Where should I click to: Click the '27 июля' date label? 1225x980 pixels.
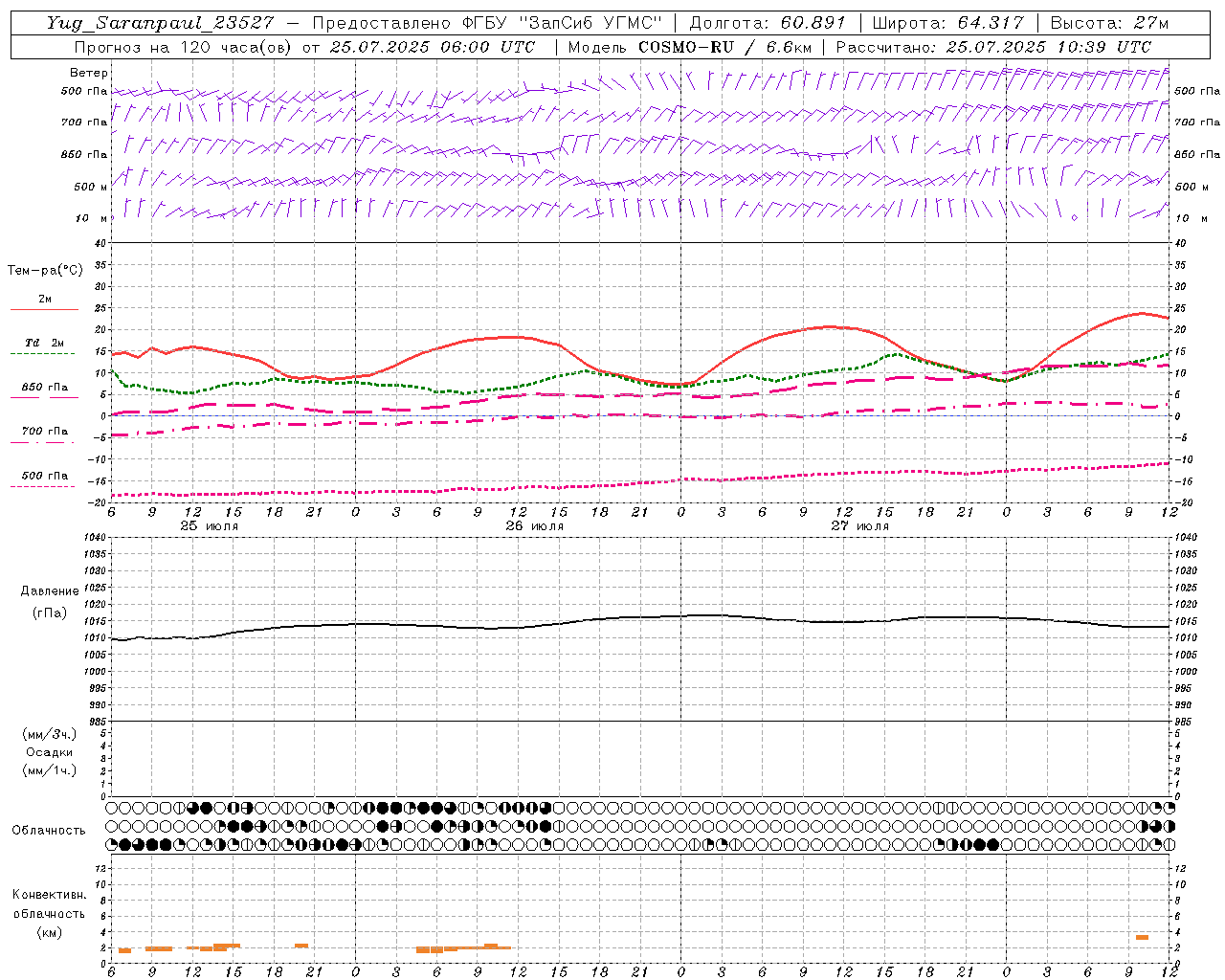click(x=860, y=526)
